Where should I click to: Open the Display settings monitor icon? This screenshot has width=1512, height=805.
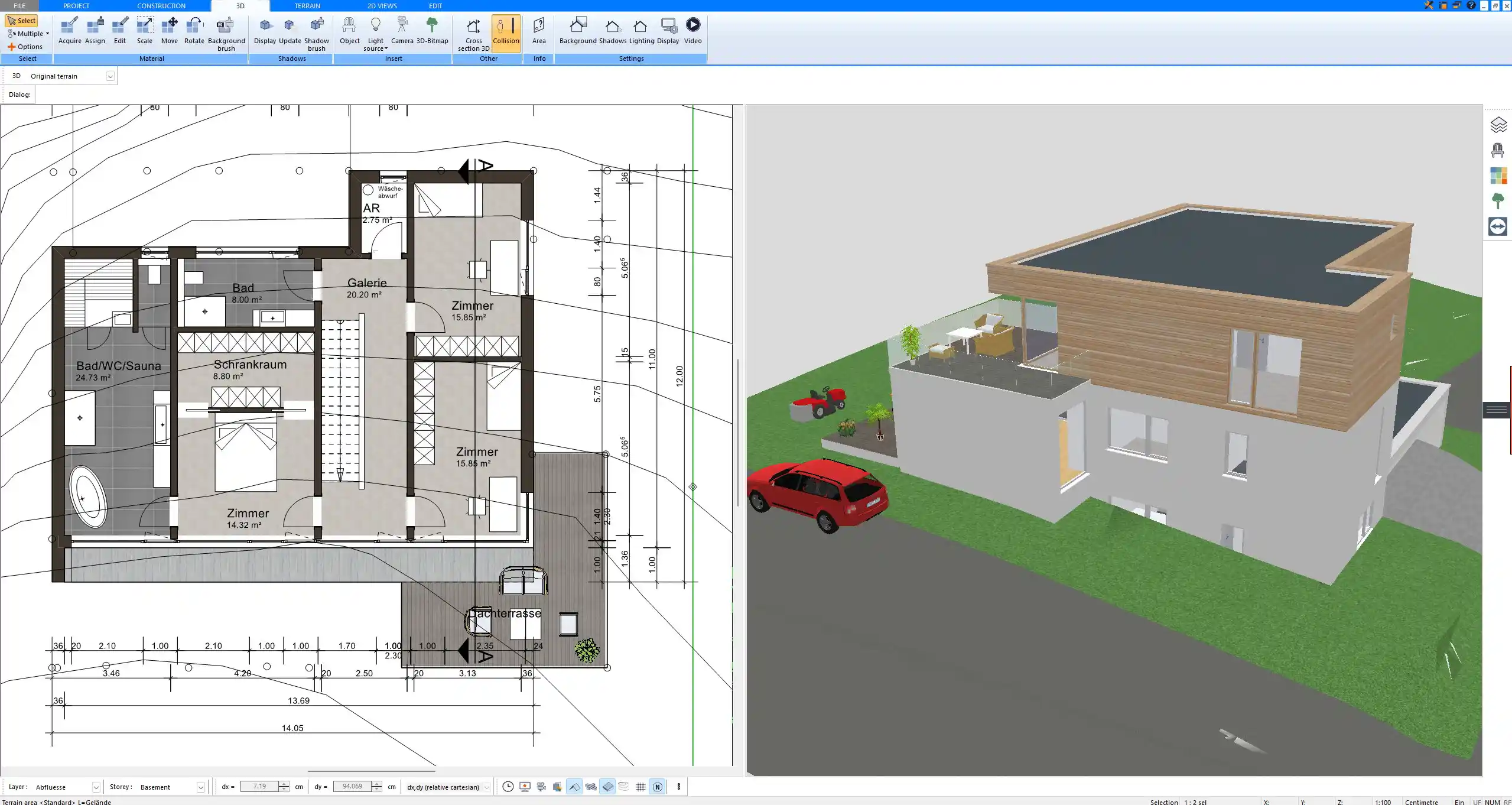click(668, 31)
